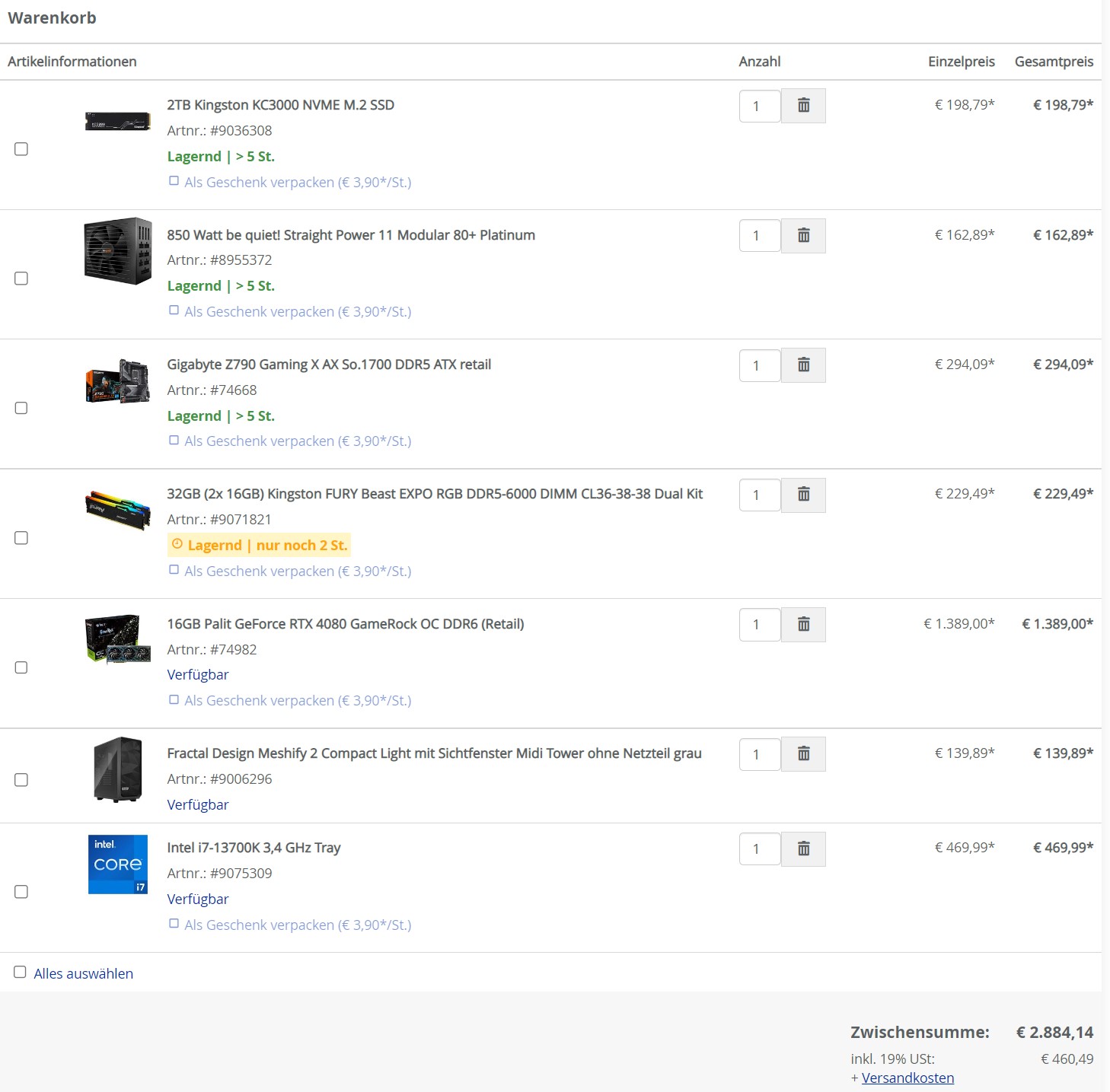
Task: Enable the Alles auswählen checkbox
Action: 20,973
